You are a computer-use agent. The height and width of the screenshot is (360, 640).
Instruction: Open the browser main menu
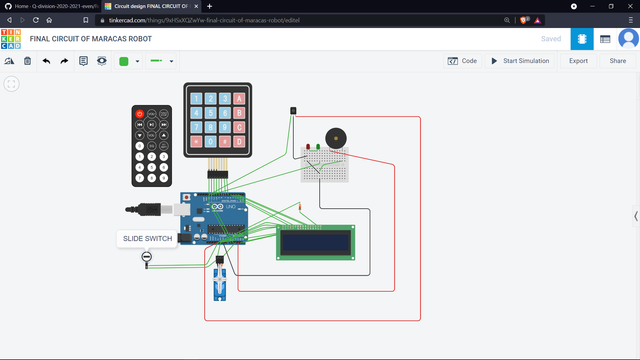pos(631,20)
